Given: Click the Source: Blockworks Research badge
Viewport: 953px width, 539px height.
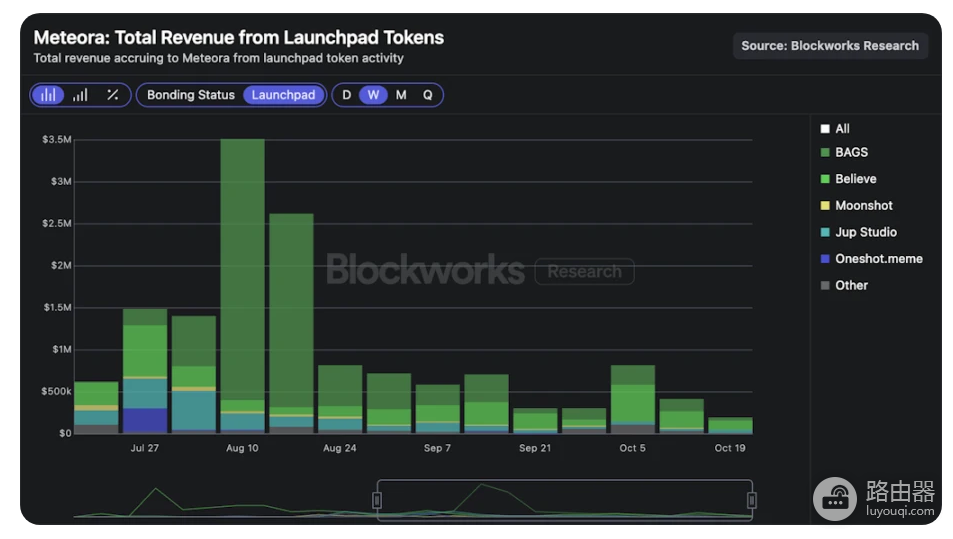Looking at the screenshot, I should 830,46.
